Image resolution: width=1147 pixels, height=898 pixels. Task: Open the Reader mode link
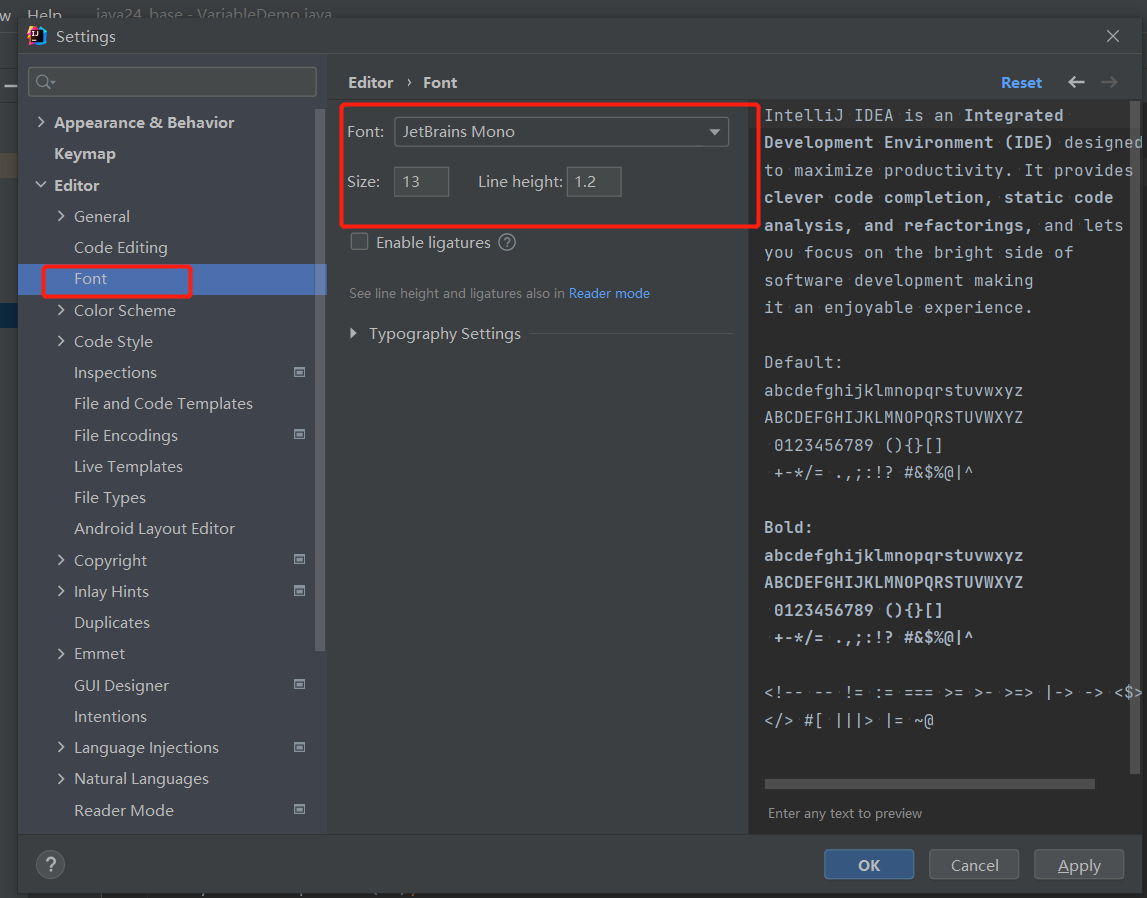[x=609, y=293]
